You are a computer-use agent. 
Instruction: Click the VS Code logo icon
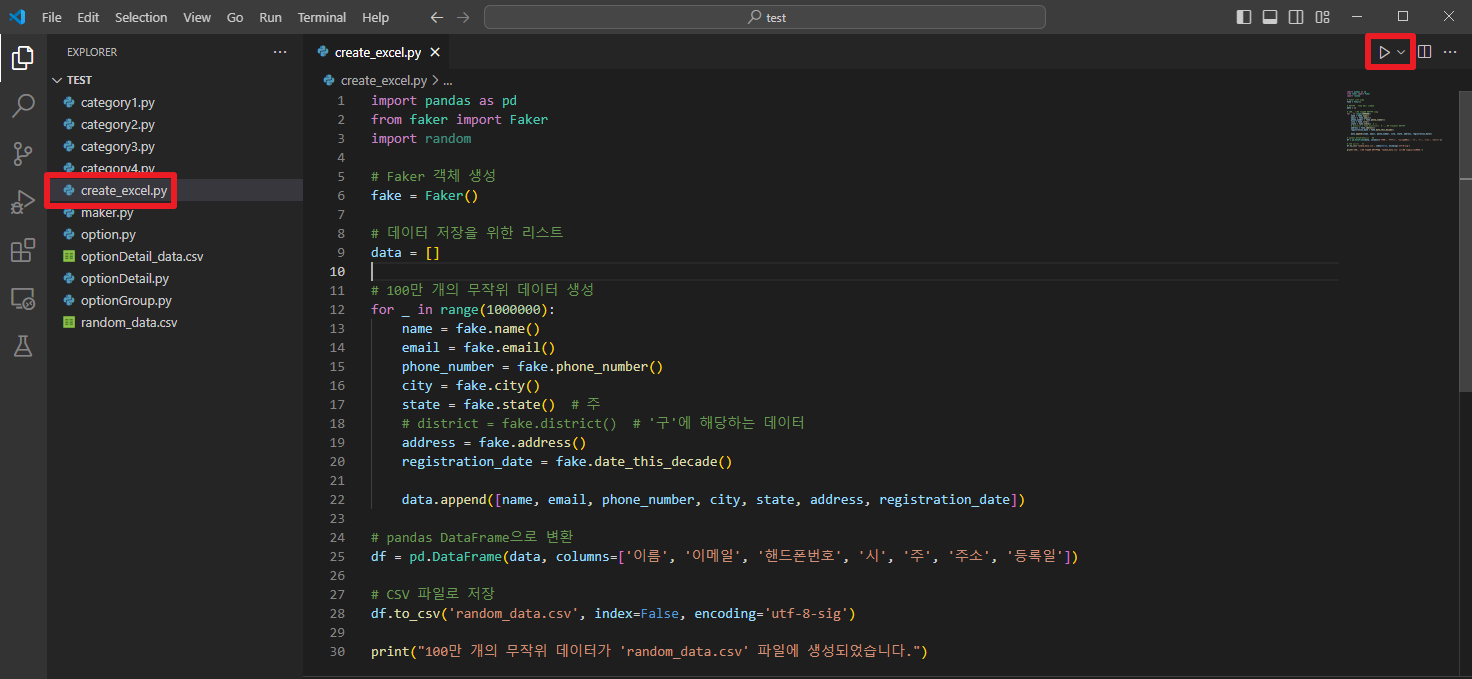point(17,17)
